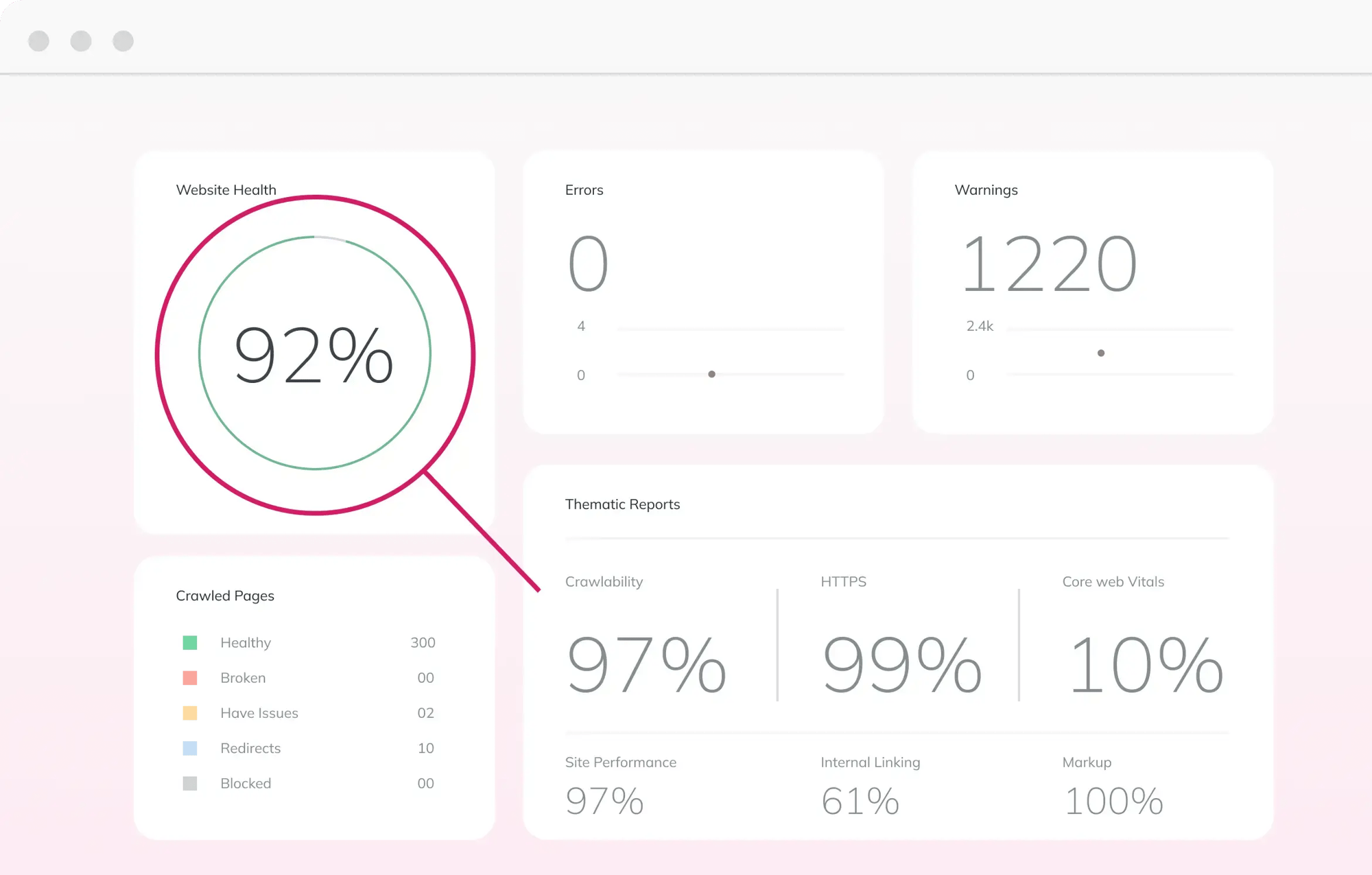
Task: Select the Redirects pages row label
Action: (250, 748)
